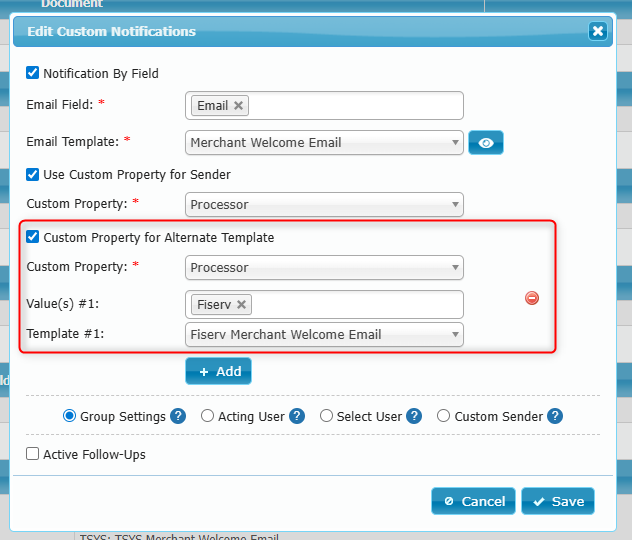Screen dimensions: 632x540
Task: Choose the Custom Sender radio button
Action: tap(444, 416)
